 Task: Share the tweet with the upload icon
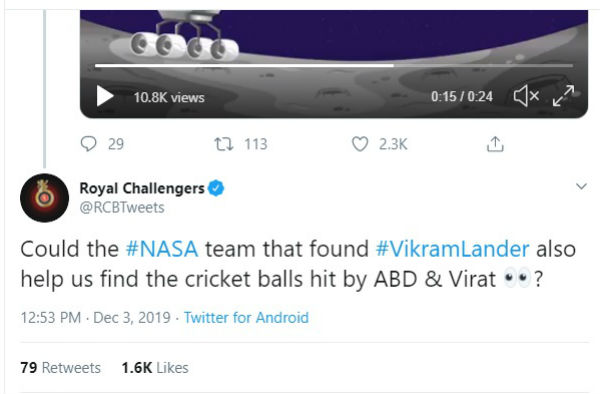(495, 144)
